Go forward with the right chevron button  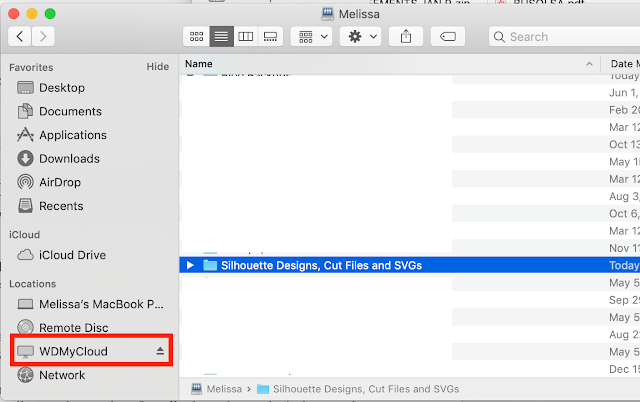tap(43, 37)
